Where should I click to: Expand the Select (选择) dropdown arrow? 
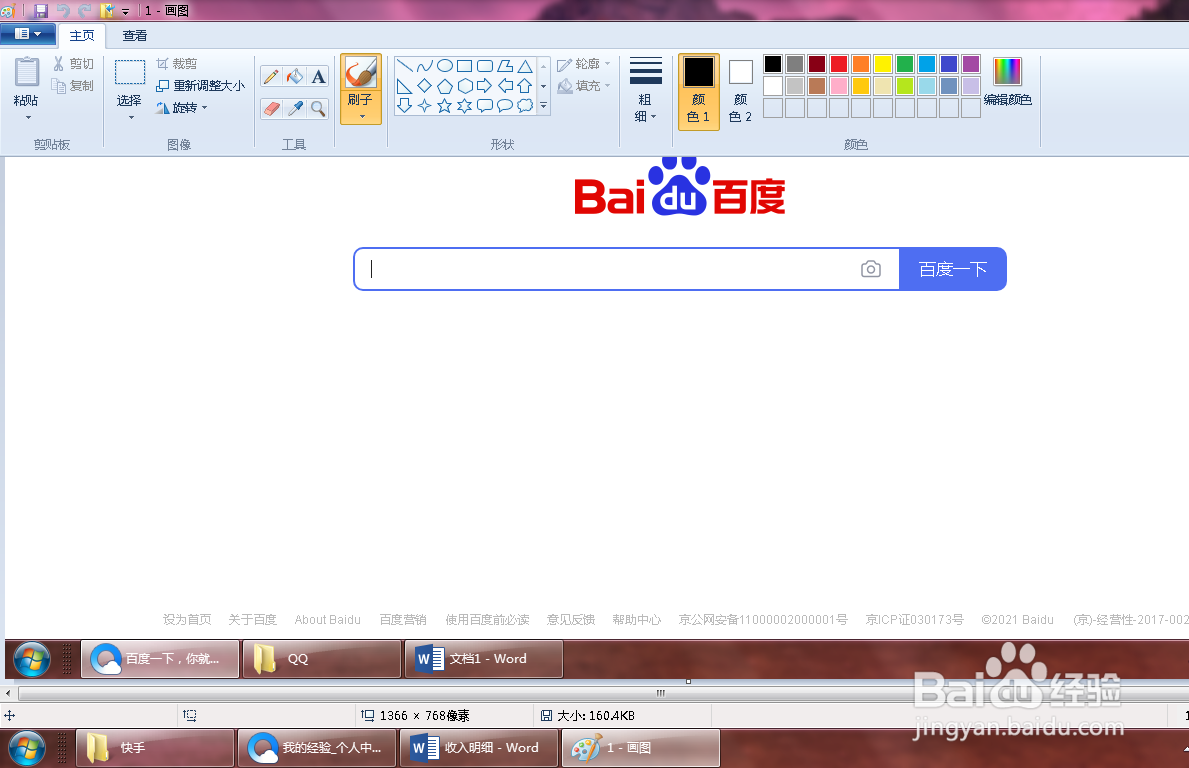click(130, 118)
